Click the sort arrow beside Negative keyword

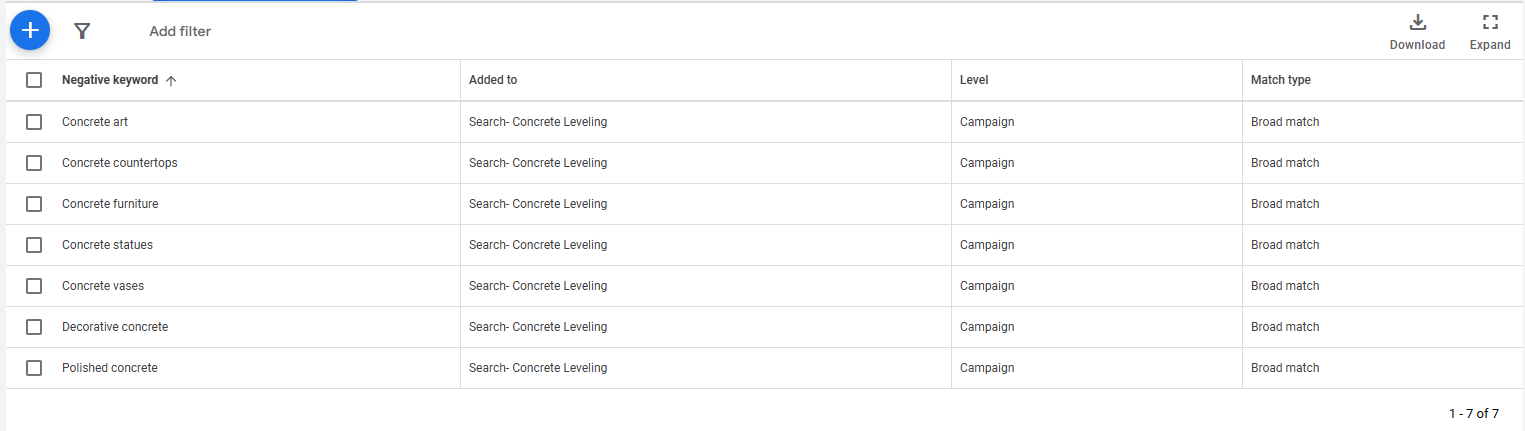coord(171,81)
